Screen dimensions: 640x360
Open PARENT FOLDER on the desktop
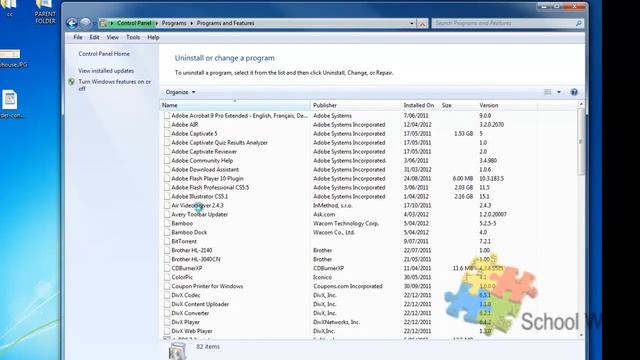click(44, 11)
